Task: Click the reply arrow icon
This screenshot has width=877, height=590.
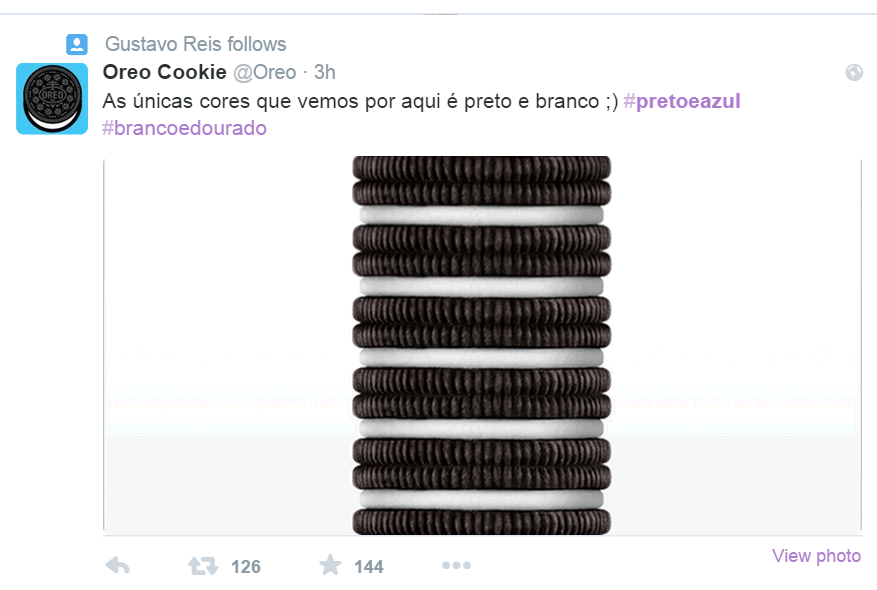Action: click(117, 565)
